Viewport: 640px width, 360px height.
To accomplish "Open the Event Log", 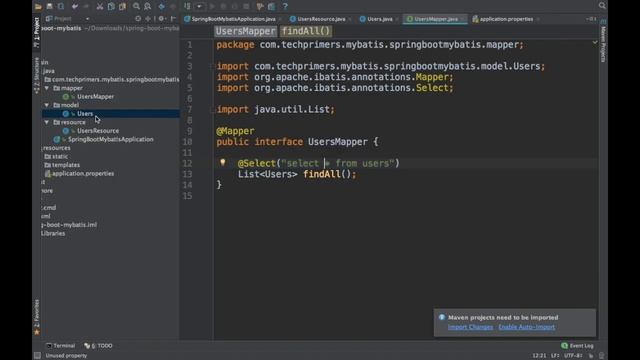I will click(x=578, y=346).
